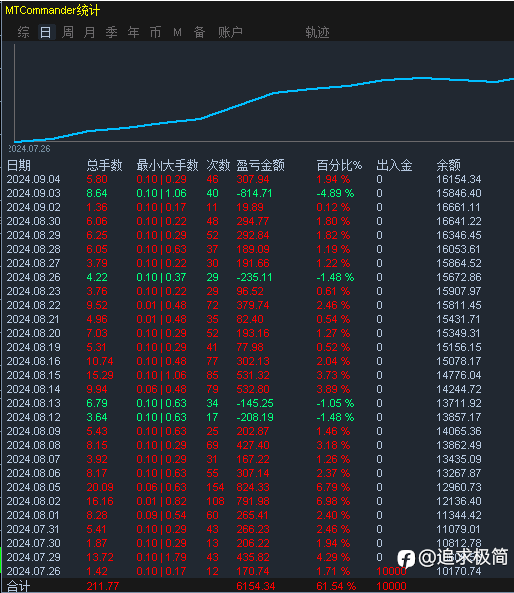Open the 轨迹 track tab
Viewport: 514px width, 593px height.
click(x=317, y=32)
